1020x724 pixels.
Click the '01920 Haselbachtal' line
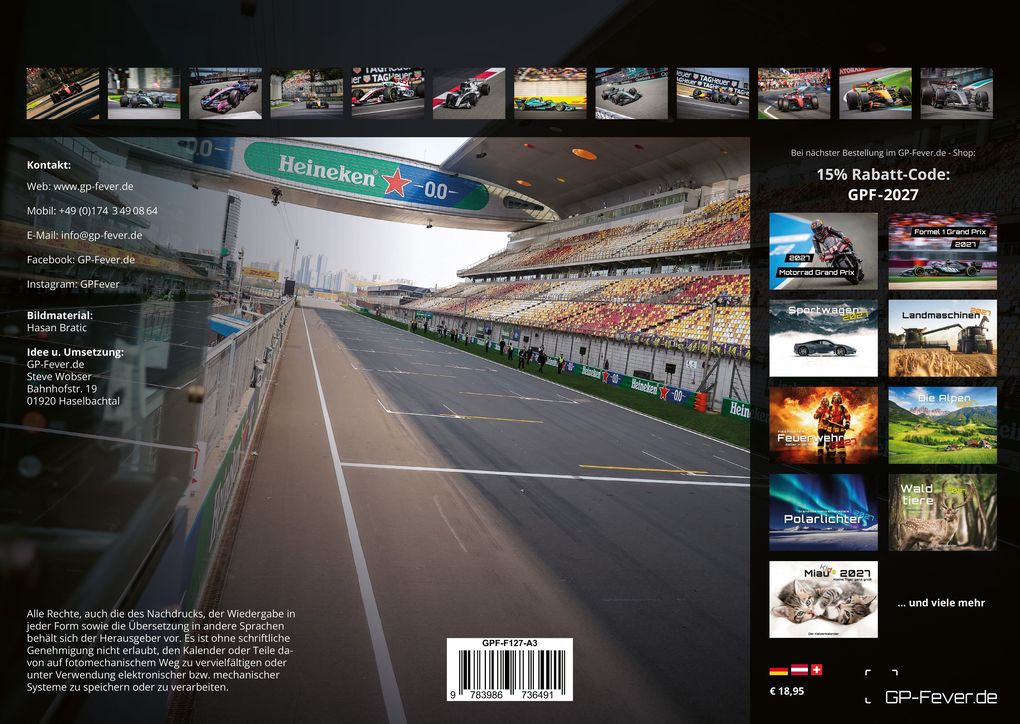(x=74, y=401)
